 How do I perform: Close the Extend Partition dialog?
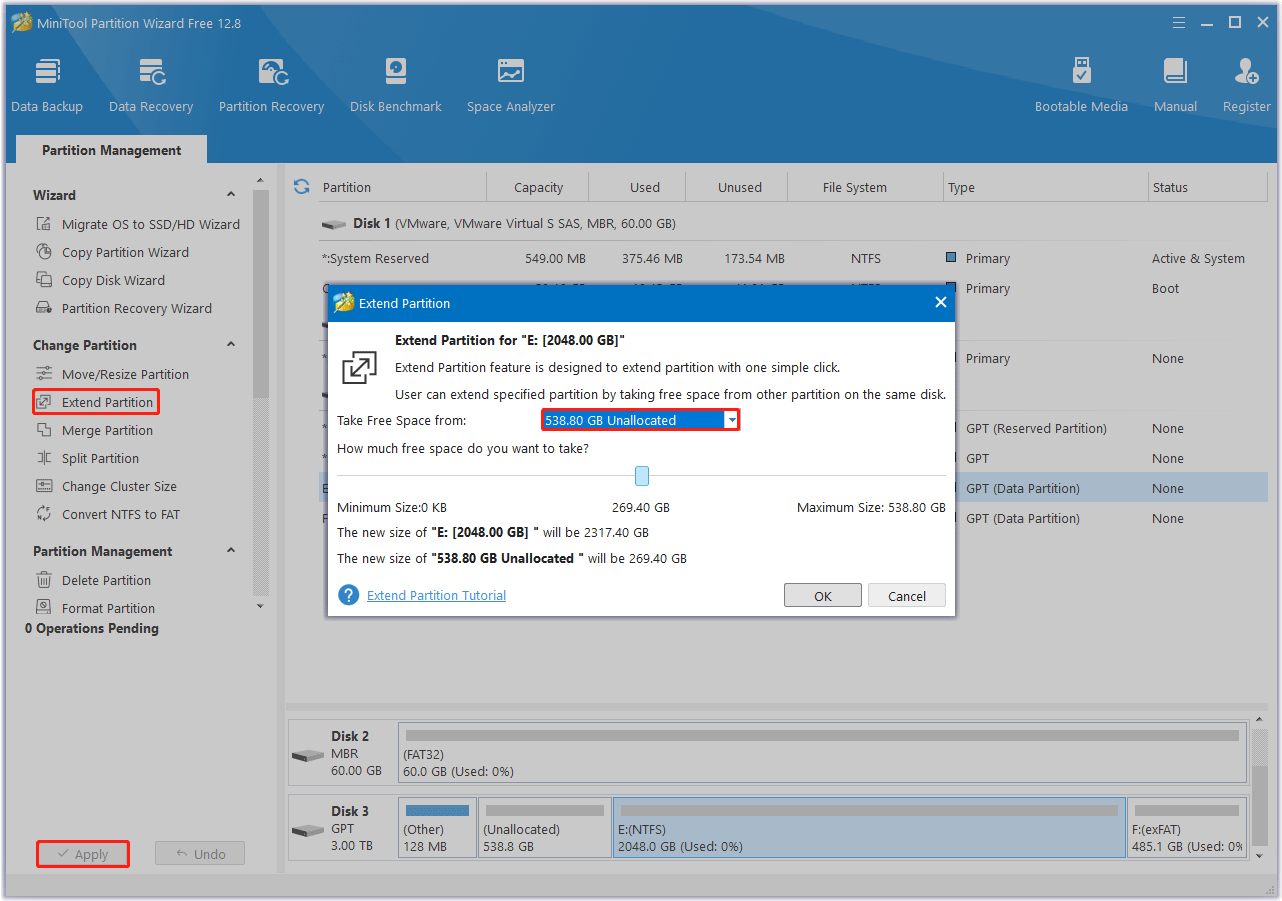click(x=940, y=302)
